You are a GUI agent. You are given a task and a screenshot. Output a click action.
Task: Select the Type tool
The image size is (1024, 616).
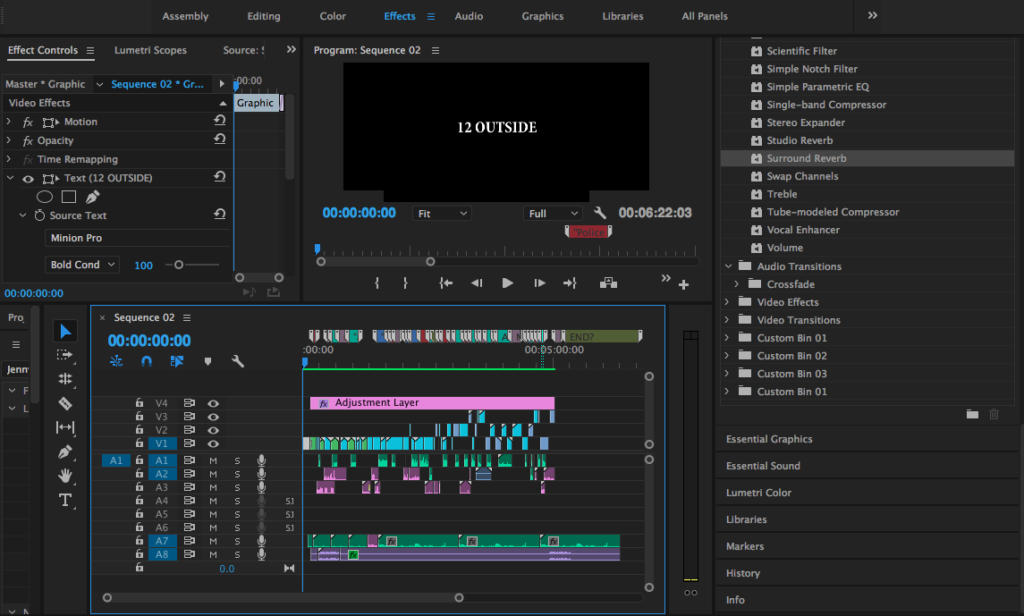65,499
